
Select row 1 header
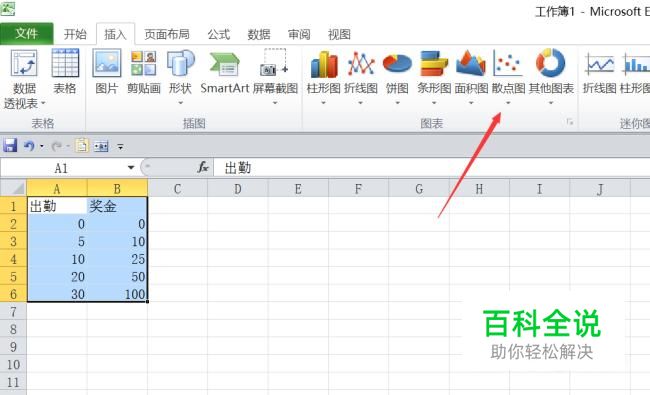click(x=13, y=206)
